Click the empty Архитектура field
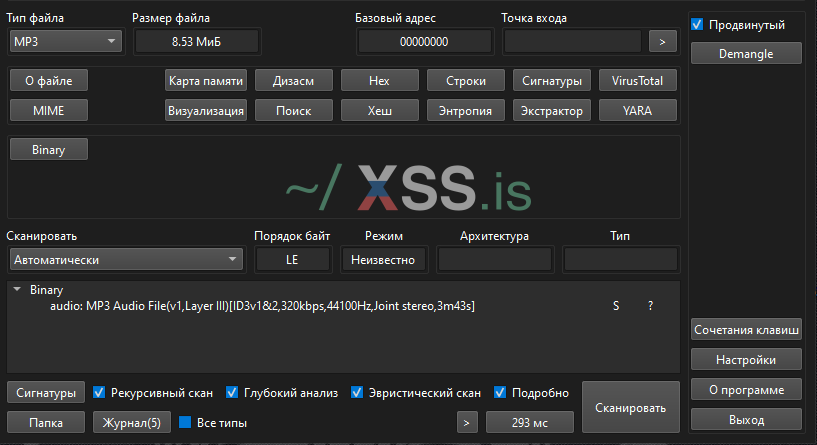The height and width of the screenshot is (445, 817). (x=495, y=259)
